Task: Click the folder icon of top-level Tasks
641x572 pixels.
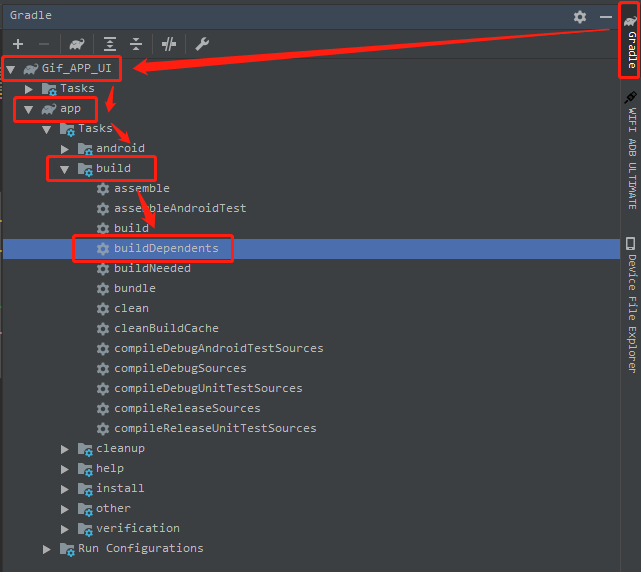Action: pyautogui.click(x=49, y=89)
